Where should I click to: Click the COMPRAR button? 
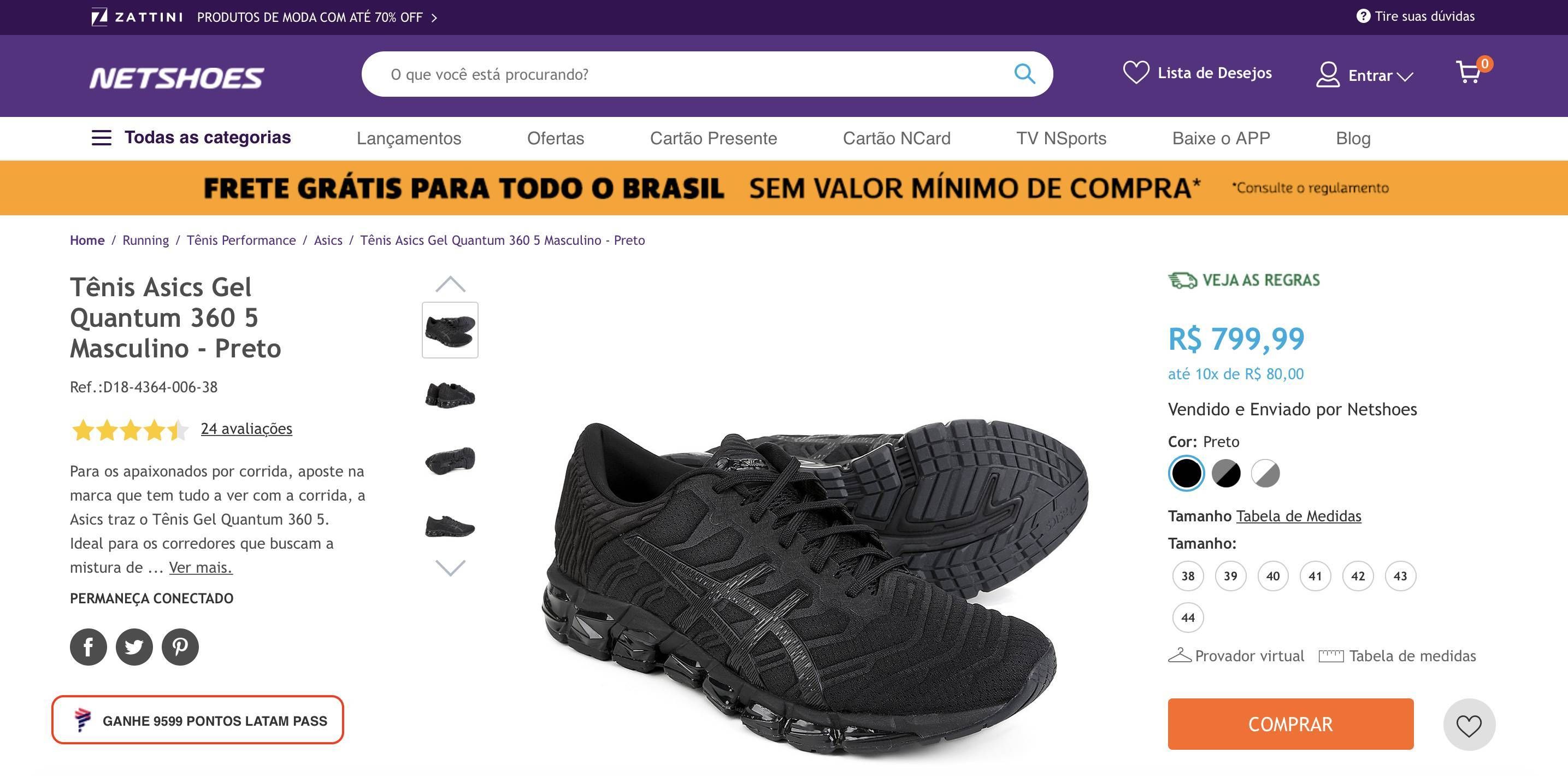click(1290, 724)
